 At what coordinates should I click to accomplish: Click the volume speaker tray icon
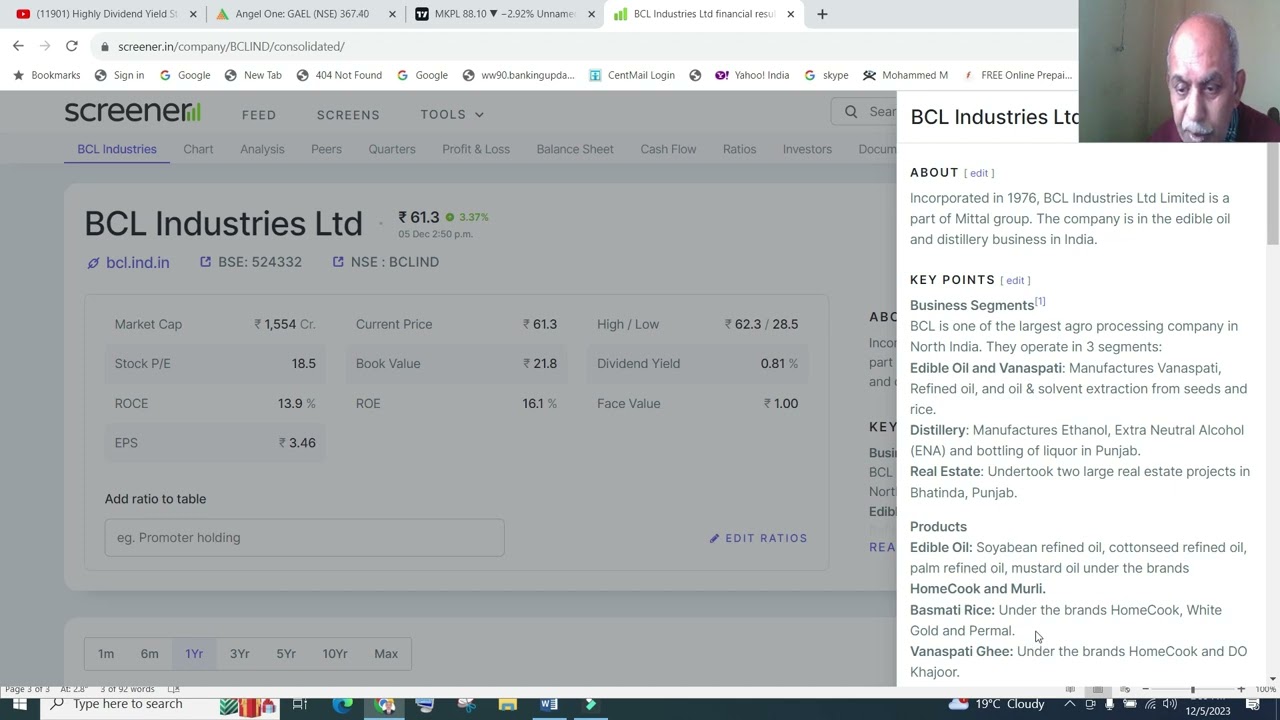click(1169, 704)
